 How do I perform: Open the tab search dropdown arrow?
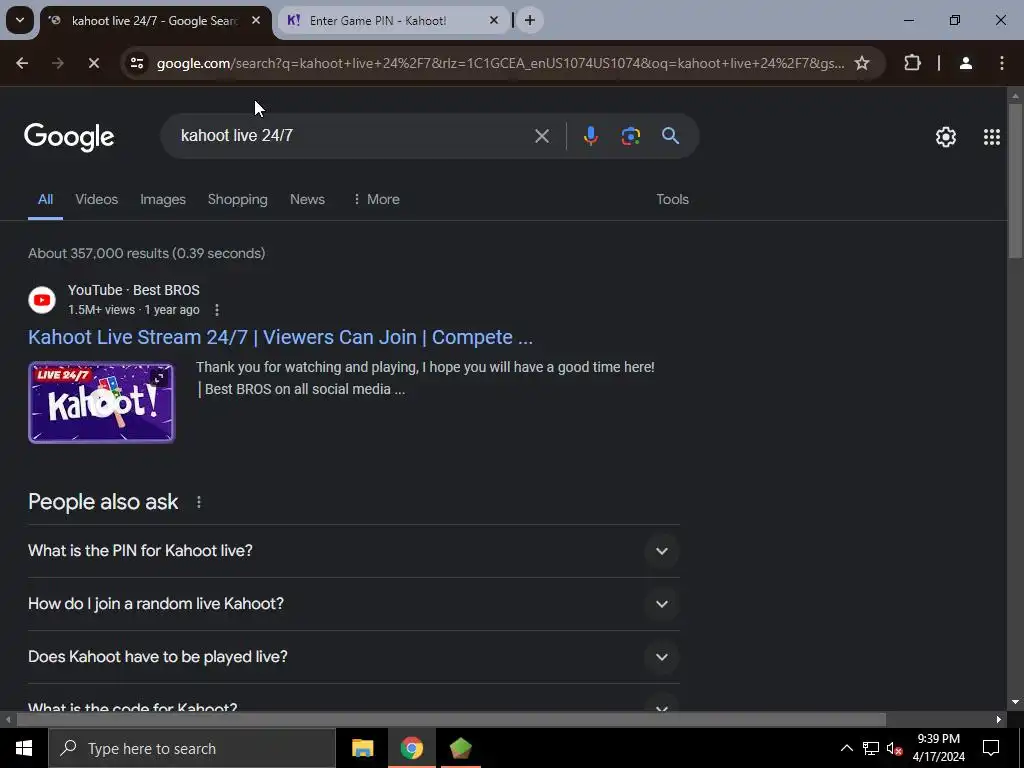click(x=20, y=20)
